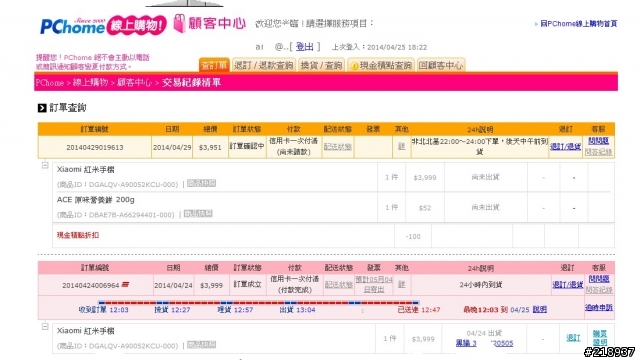
Task: Click the black arrow icon before 訂單查詢
Action: click(42, 108)
